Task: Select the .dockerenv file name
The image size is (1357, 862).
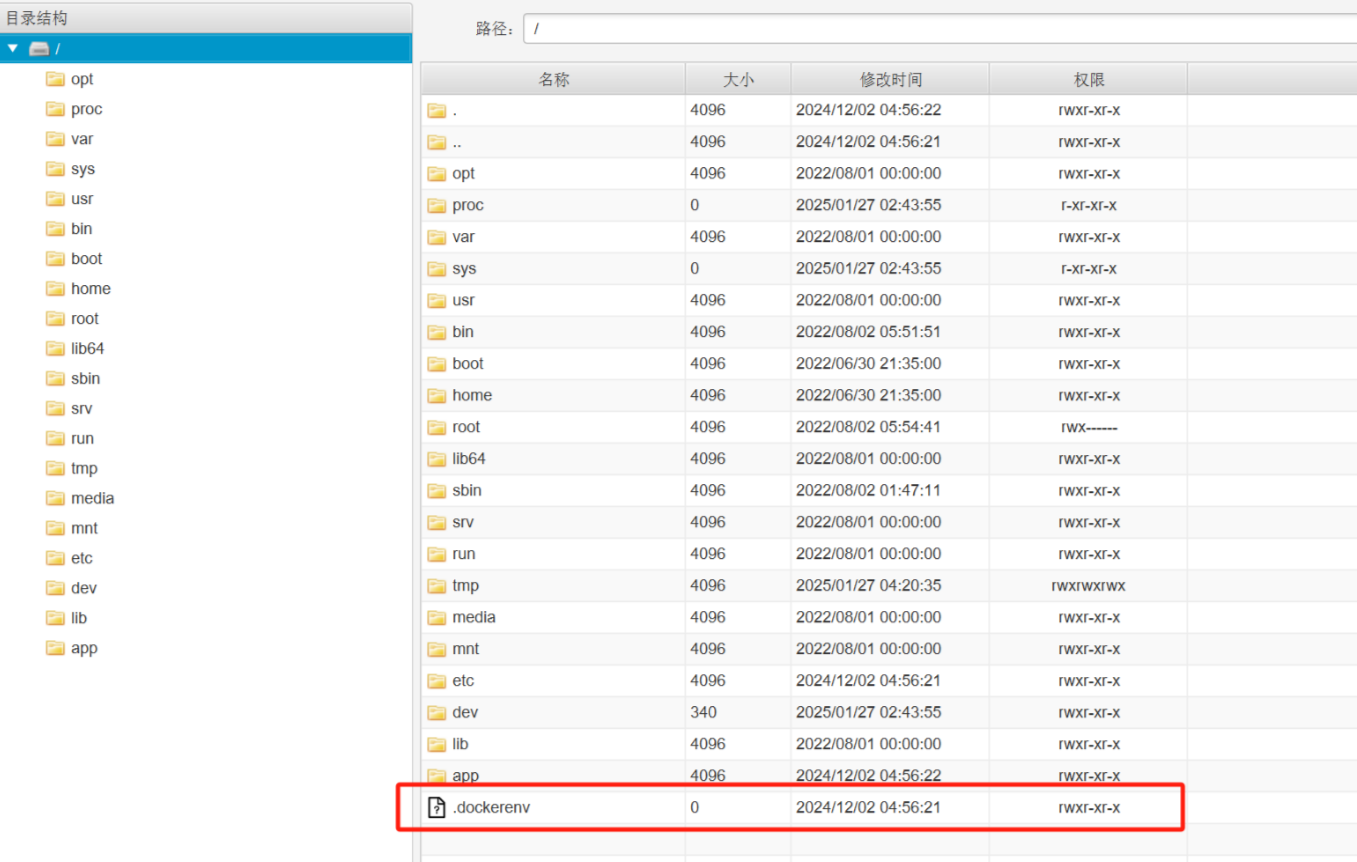Action: (491, 807)
